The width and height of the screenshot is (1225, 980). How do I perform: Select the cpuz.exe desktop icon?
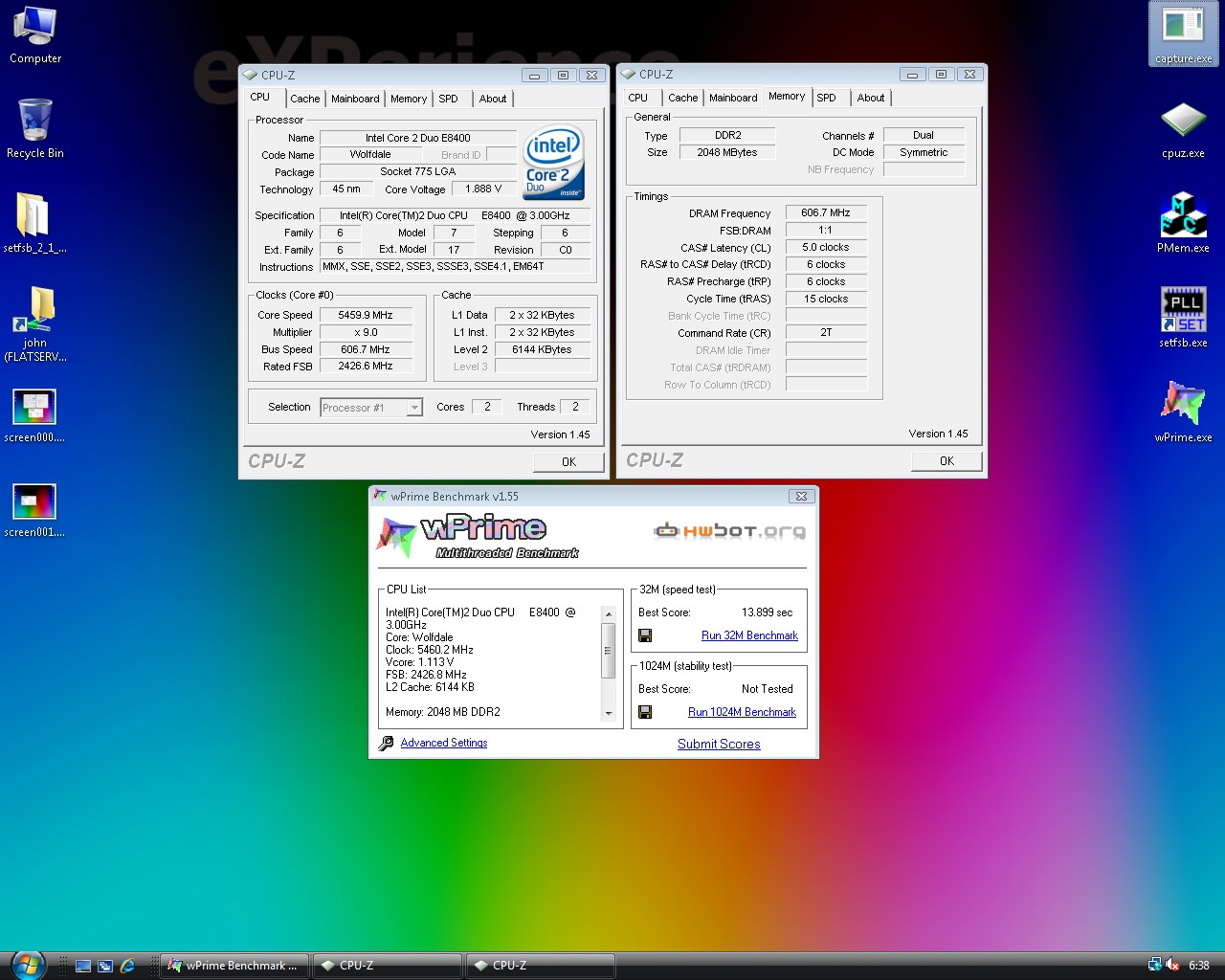tap(1184, 129)
